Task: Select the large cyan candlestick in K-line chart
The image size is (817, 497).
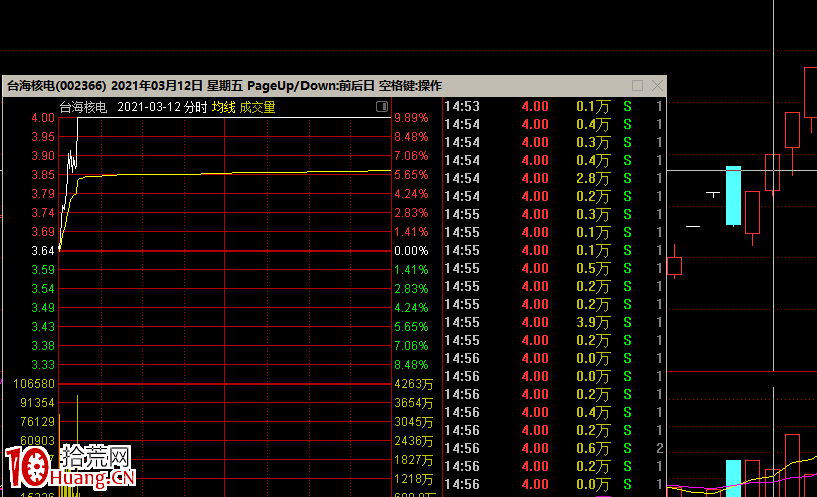Action: coord(733,195)
